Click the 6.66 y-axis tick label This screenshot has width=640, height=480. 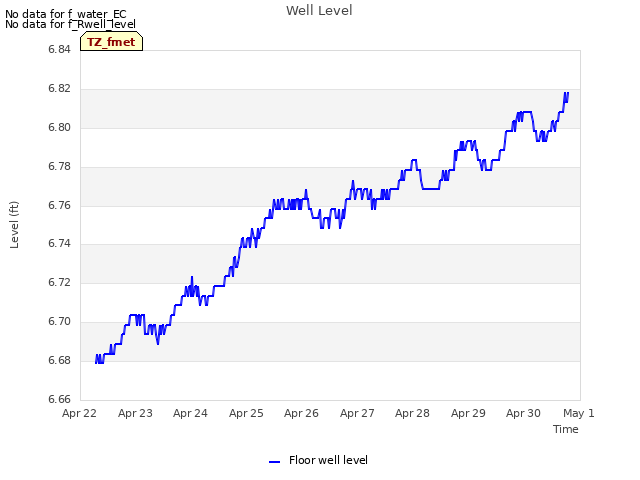tap(60, 399)
